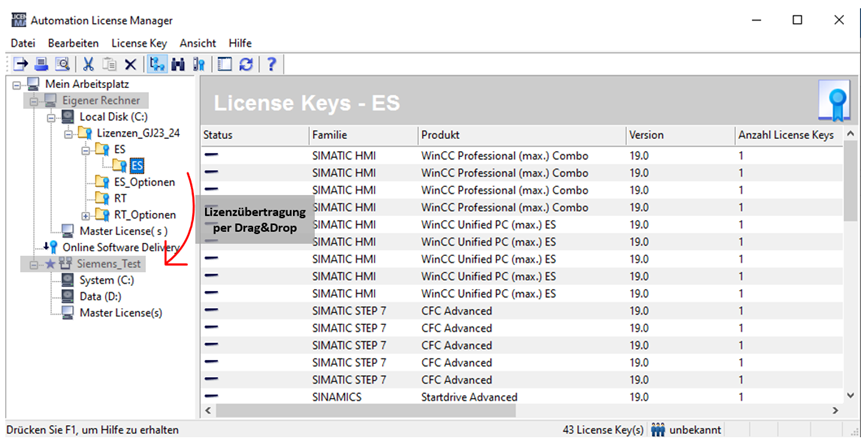Expand the RT_Optionen folder
The width and height of the screenshot is (861, 438).
86,216
